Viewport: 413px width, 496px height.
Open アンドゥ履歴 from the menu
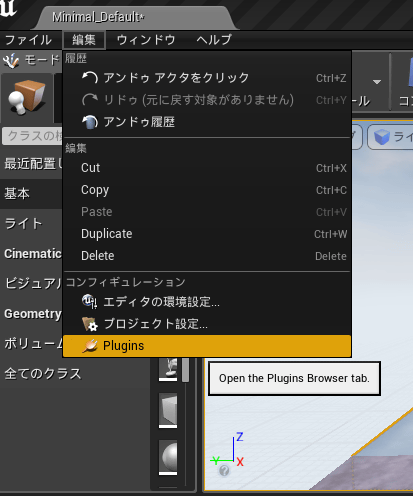pos(207,122)
